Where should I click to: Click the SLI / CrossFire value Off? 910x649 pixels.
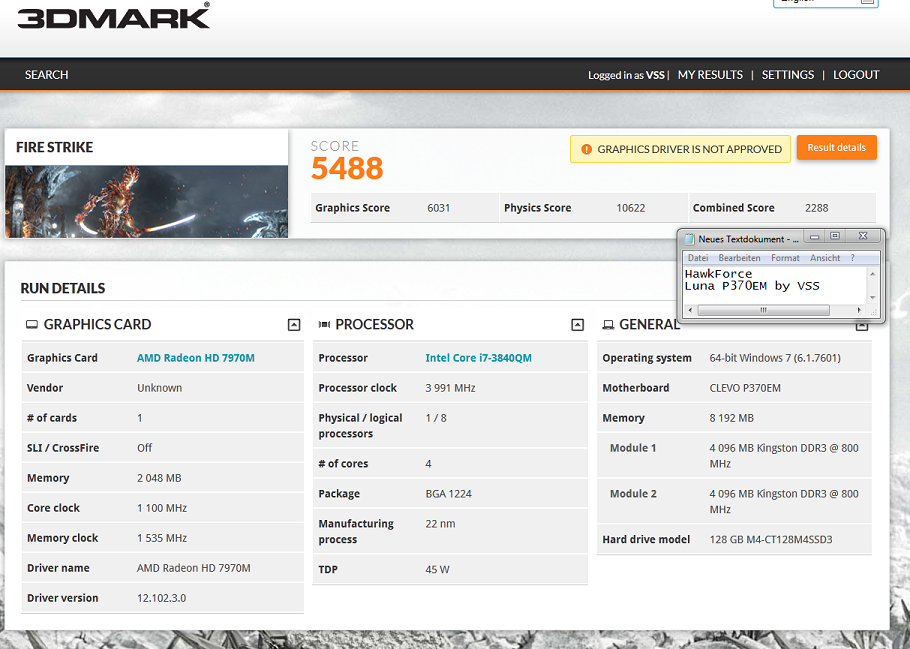[x=145, y=448]
